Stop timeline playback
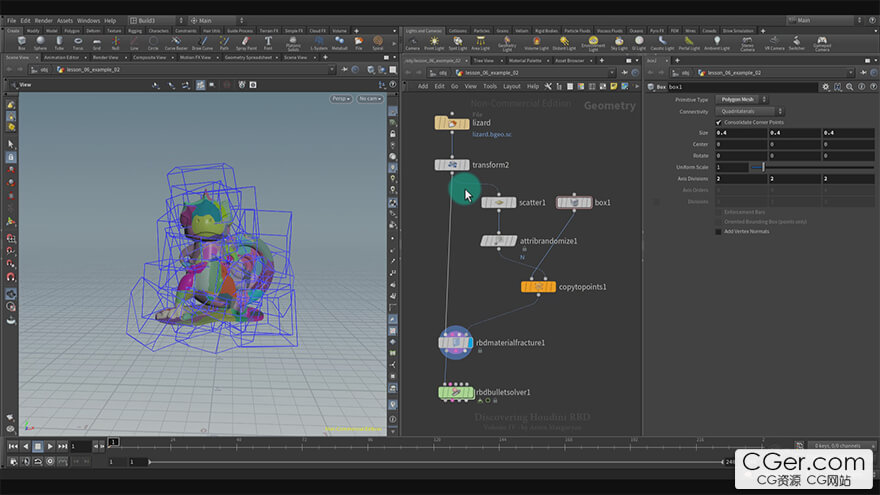The image size is (880, 495). click(x=38, y=446)
